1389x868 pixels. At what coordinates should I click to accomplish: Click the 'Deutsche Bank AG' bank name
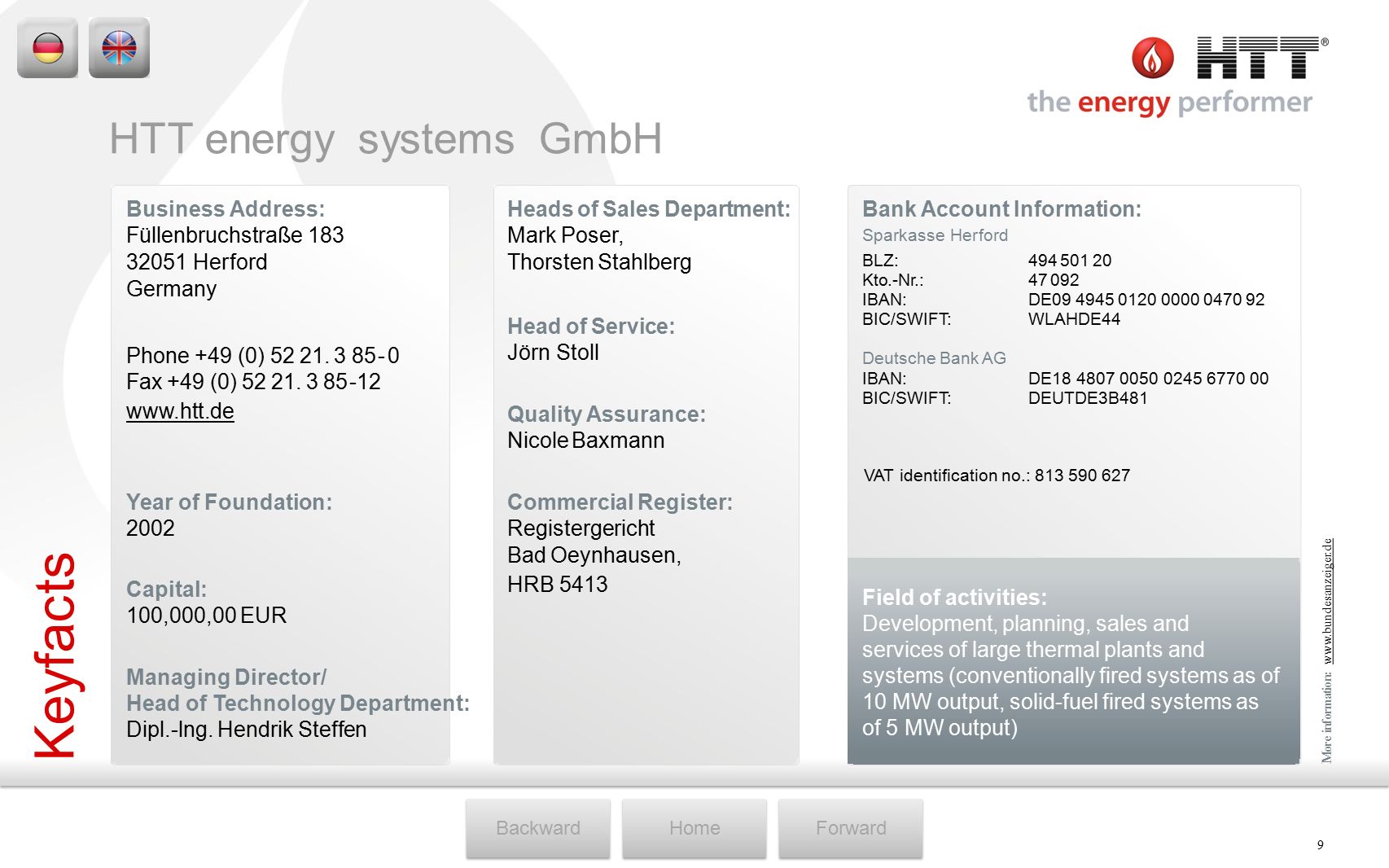click(x=935, y=358)
